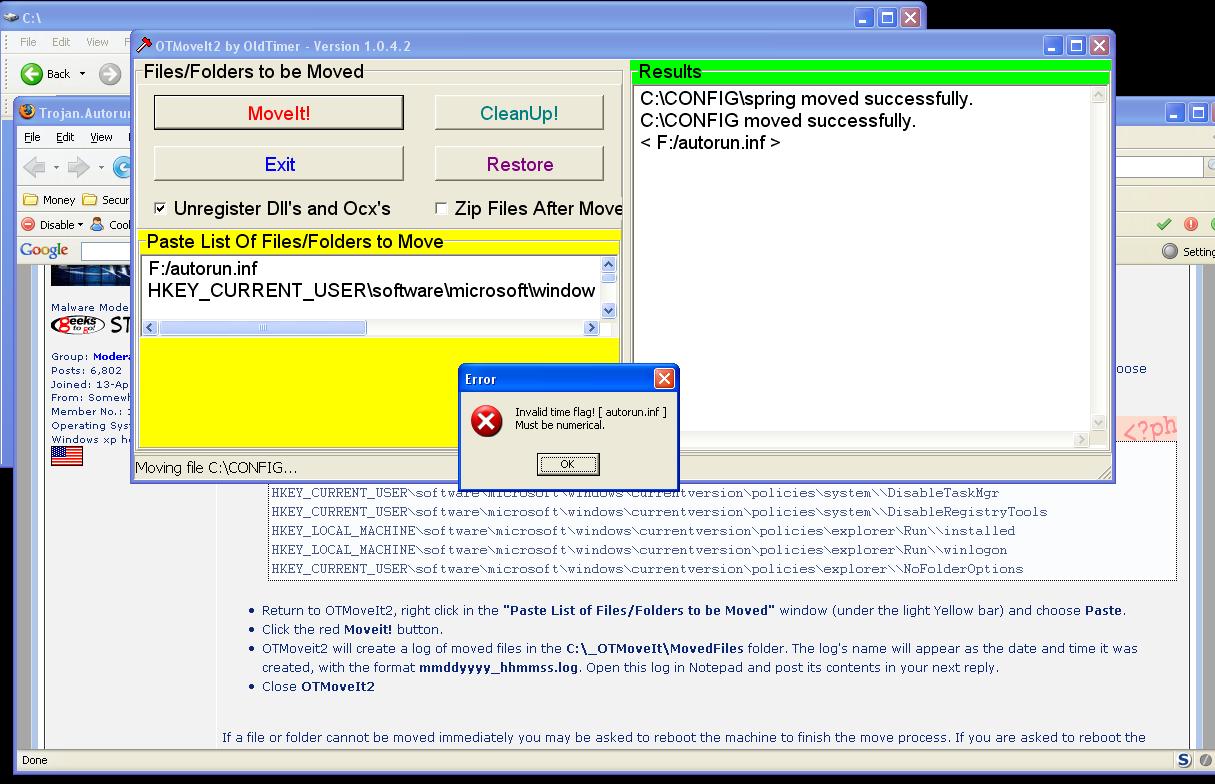Click the red MoveIt! button
This screenshot has width=1215, height=784.
coord(279,113)
